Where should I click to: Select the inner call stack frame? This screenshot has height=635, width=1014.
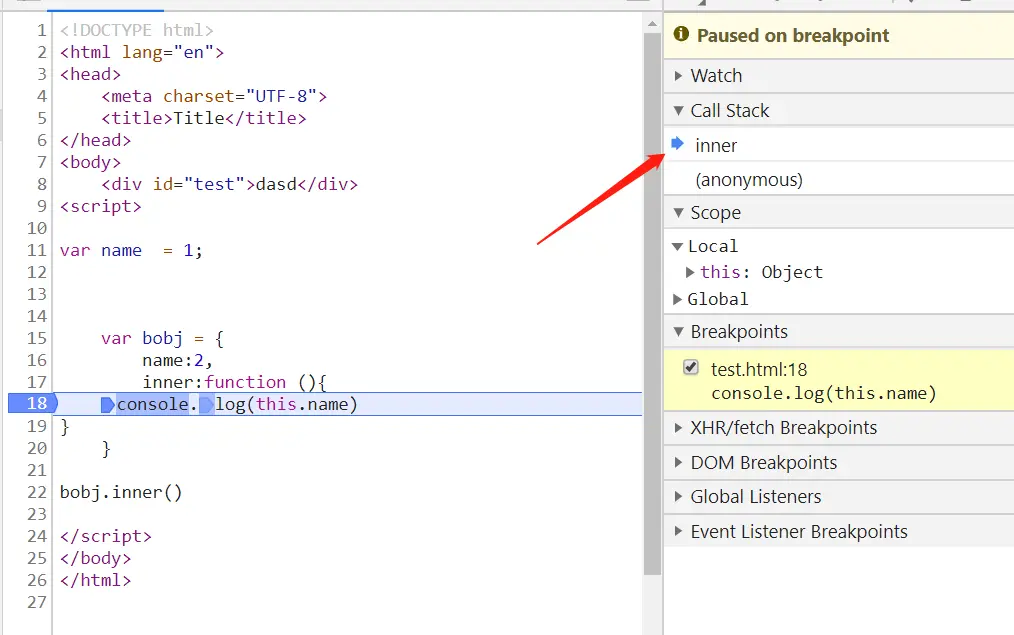click(x=839, y=145)
